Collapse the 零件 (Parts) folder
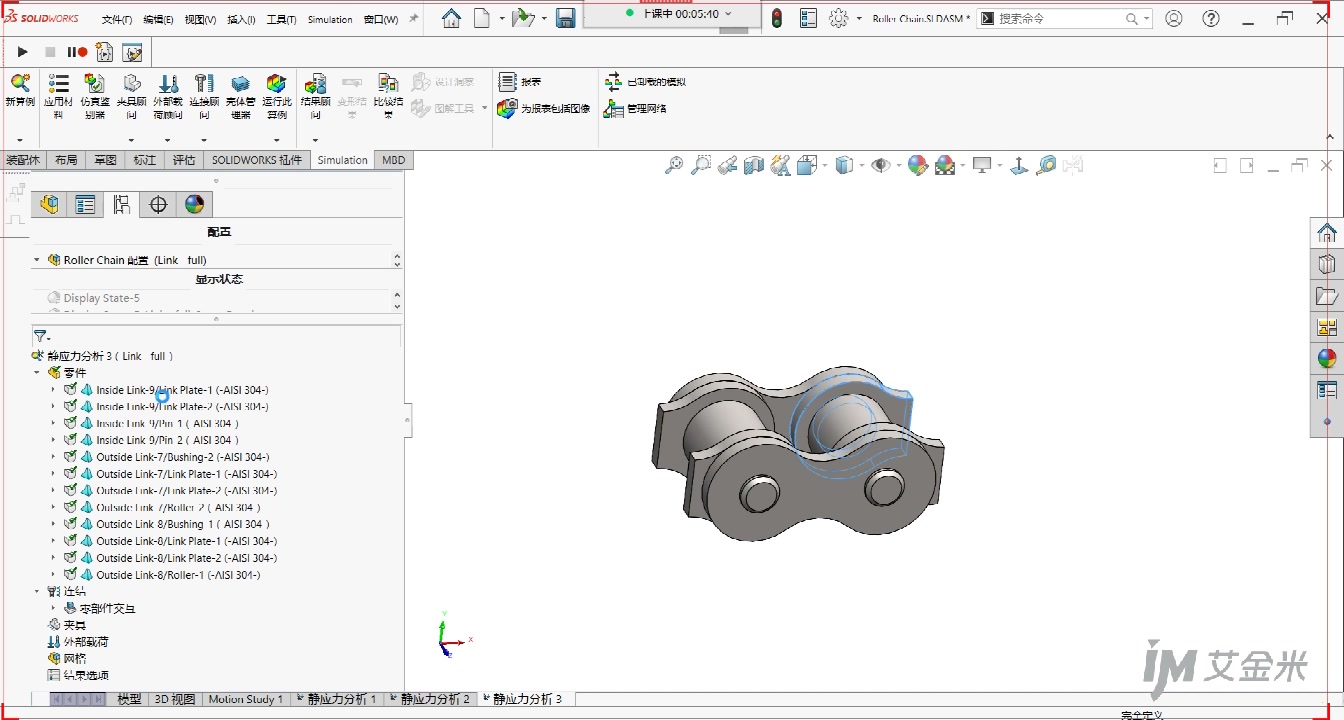This screenshot has width=1344, height=720. 37,373
